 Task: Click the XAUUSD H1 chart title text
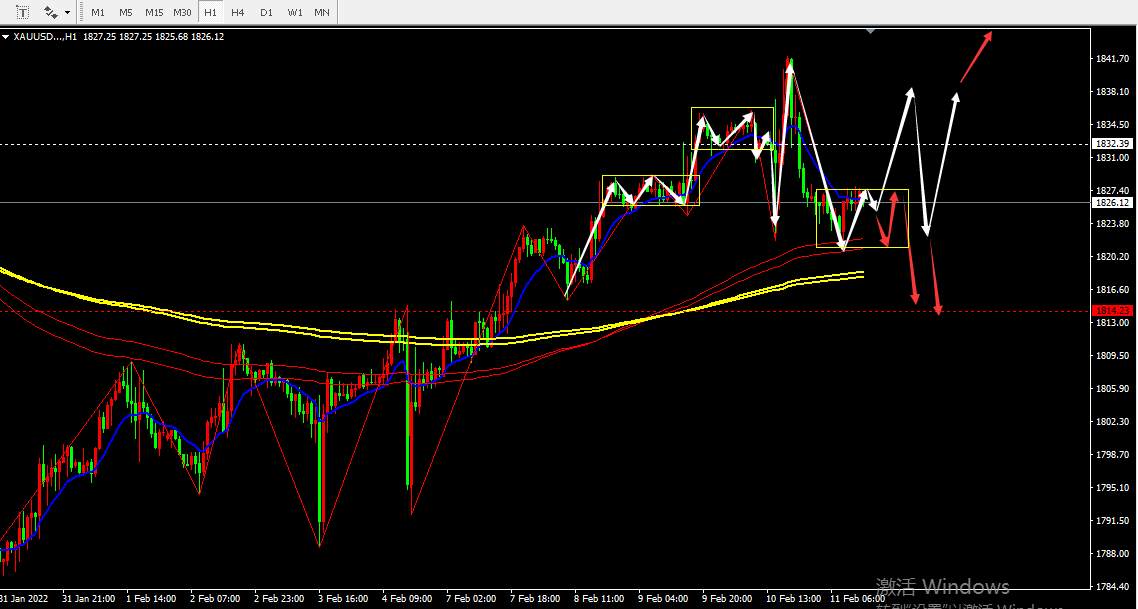[46, 36]
